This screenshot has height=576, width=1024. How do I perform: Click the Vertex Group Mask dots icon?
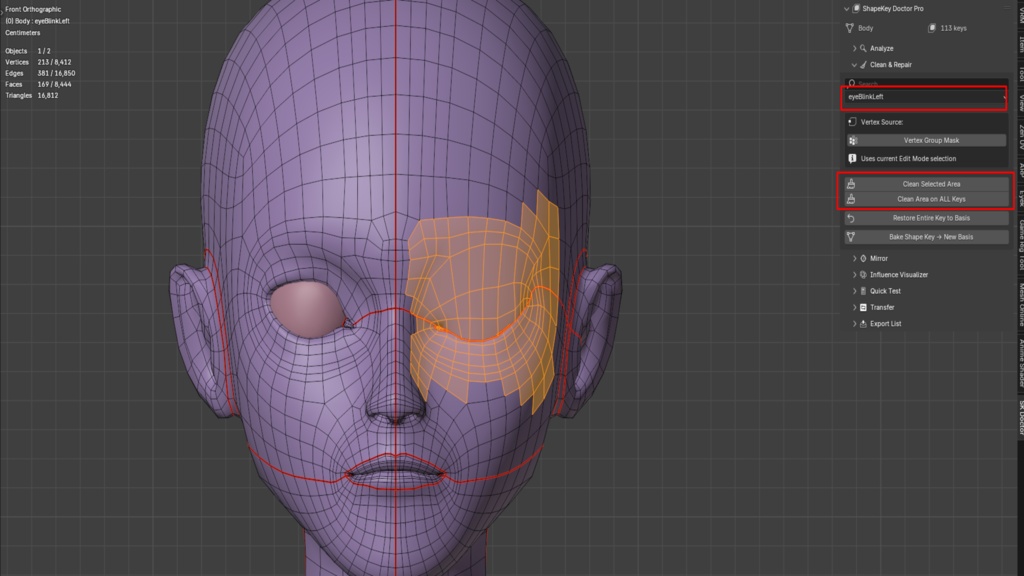click(x=852, y=140)
